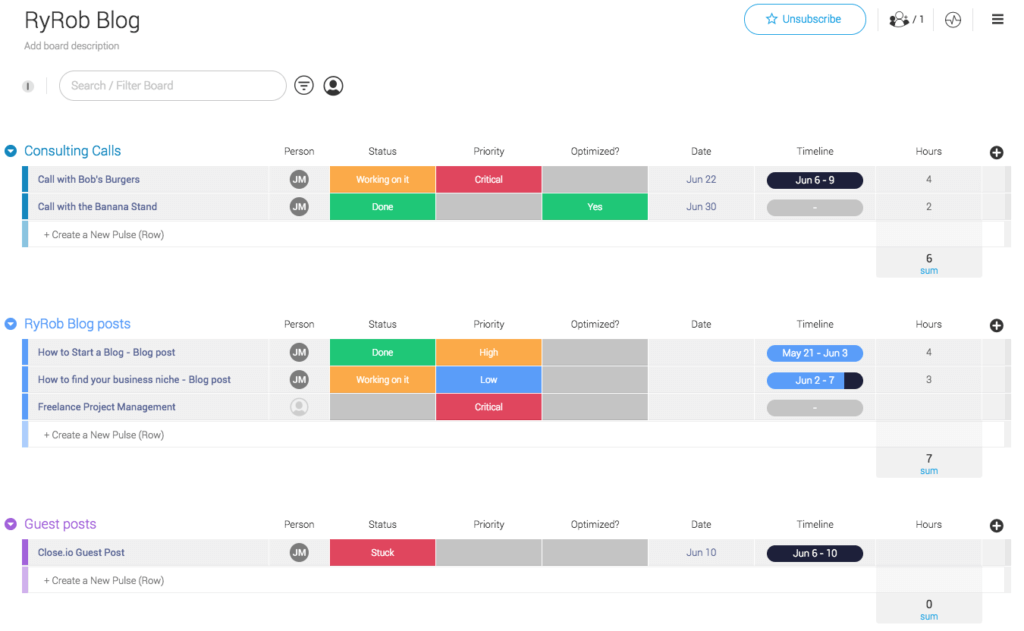
Task: Click empty person avatar on Freelance Project Management
Action: click(x=298, y=406)
